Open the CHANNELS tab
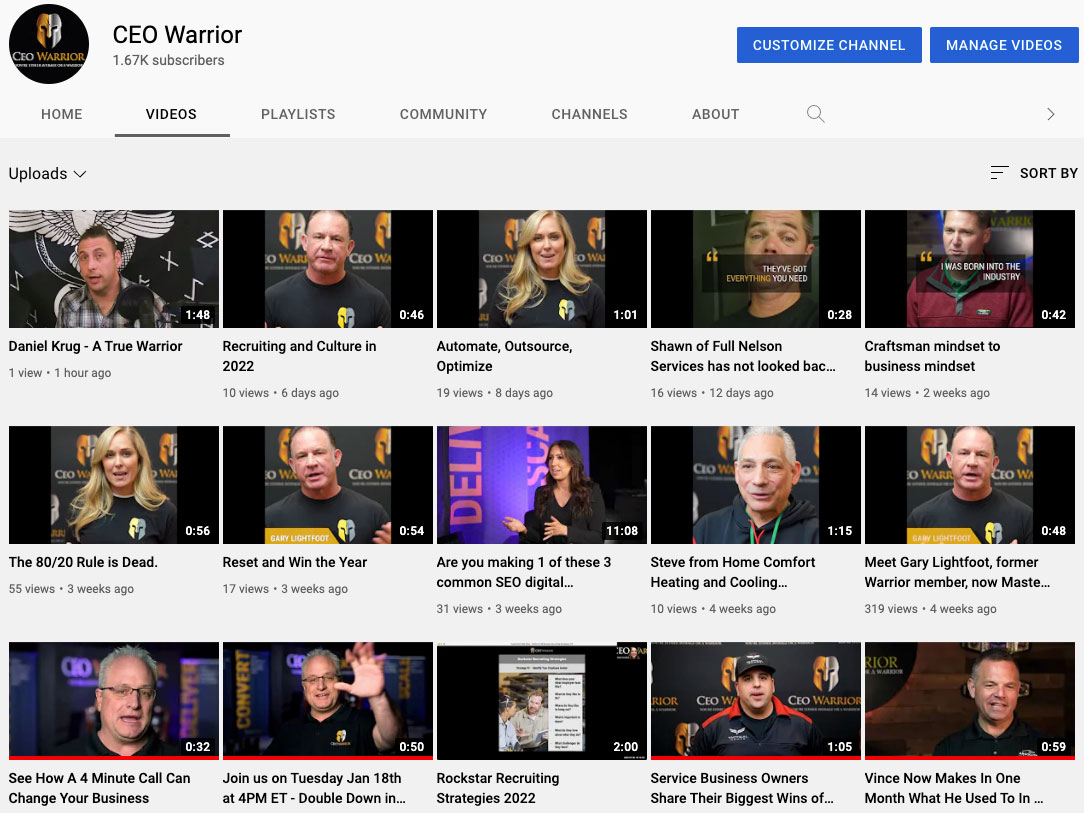Viewport: 1084px width, 813px height. point(589,114)
